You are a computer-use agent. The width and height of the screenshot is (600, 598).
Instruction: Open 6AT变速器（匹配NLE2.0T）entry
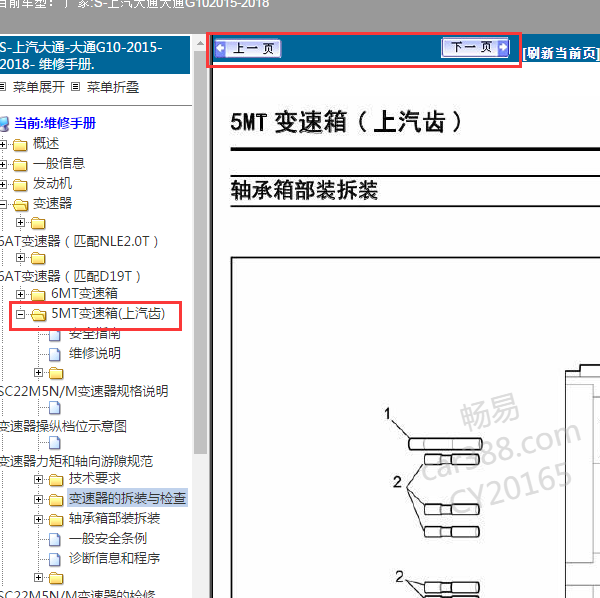click(79, 241)
